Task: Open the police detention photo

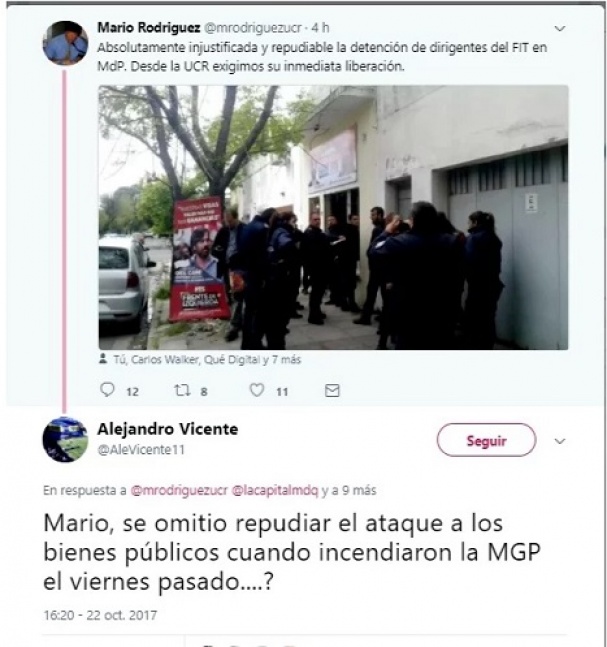Action: click(333, 217)
